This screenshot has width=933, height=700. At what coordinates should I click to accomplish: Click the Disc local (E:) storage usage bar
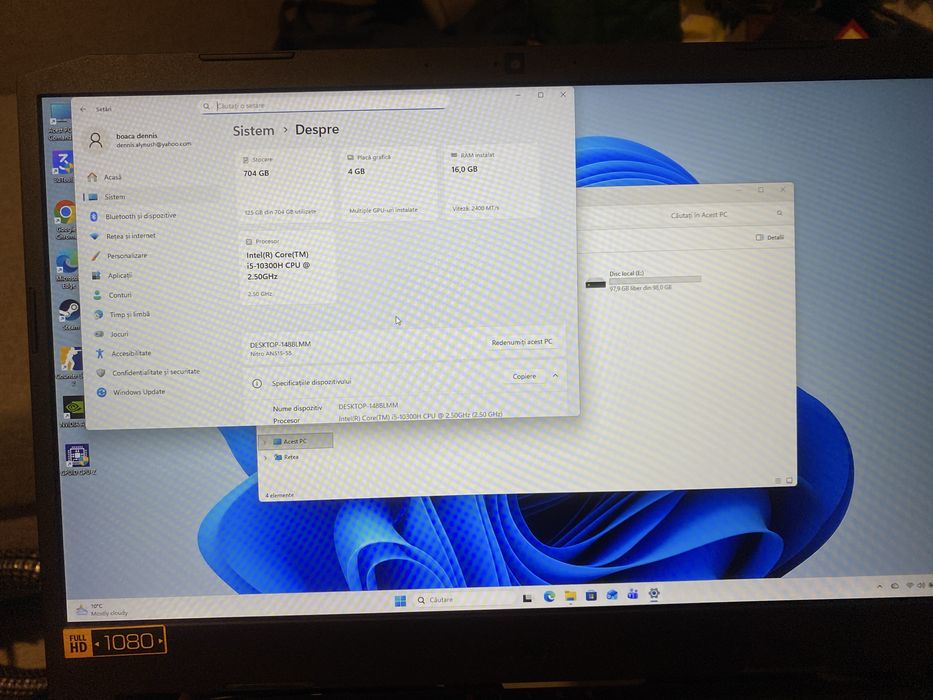click(655, 280)
